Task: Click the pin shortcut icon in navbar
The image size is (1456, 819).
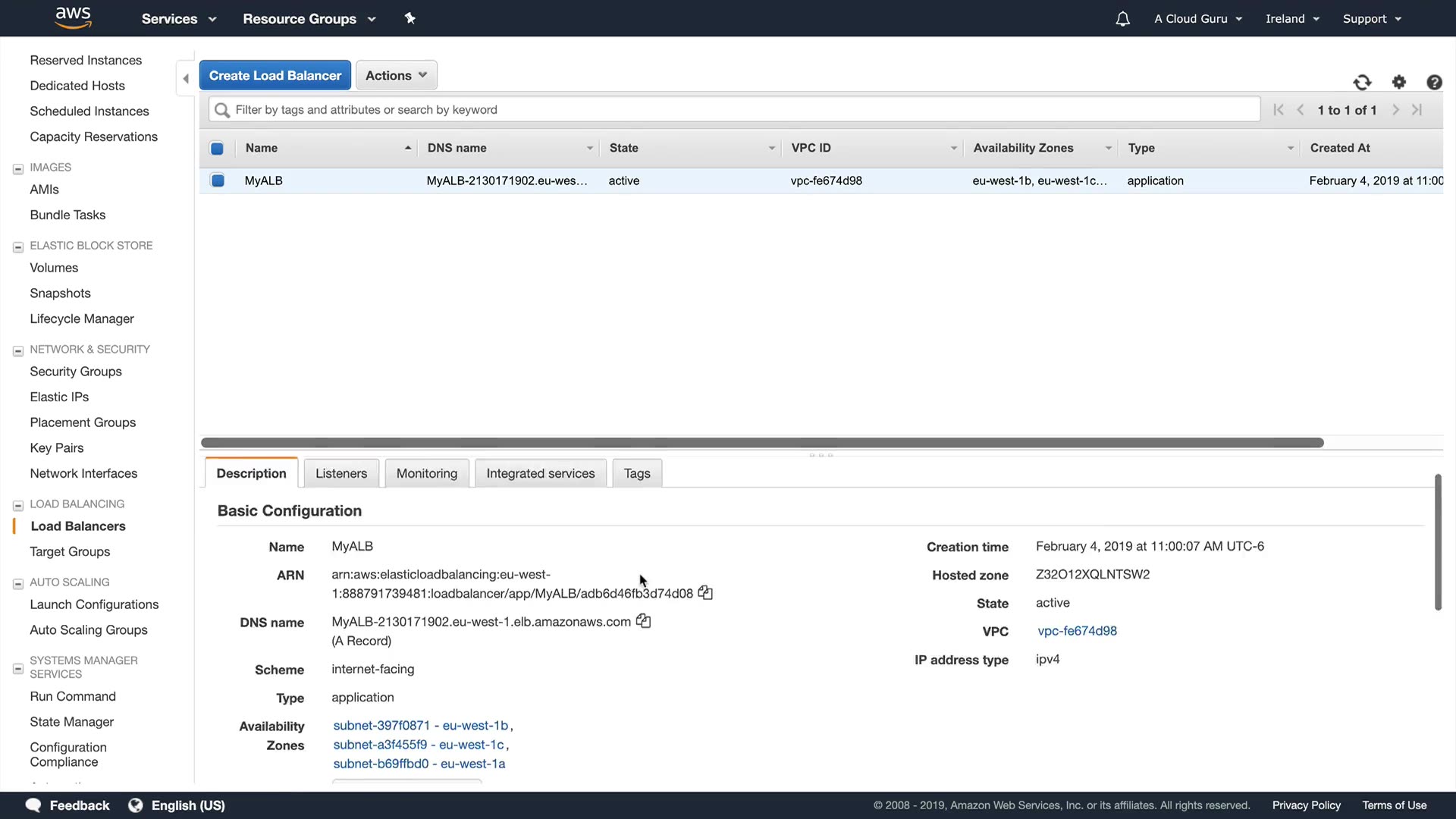Action: 410,18
